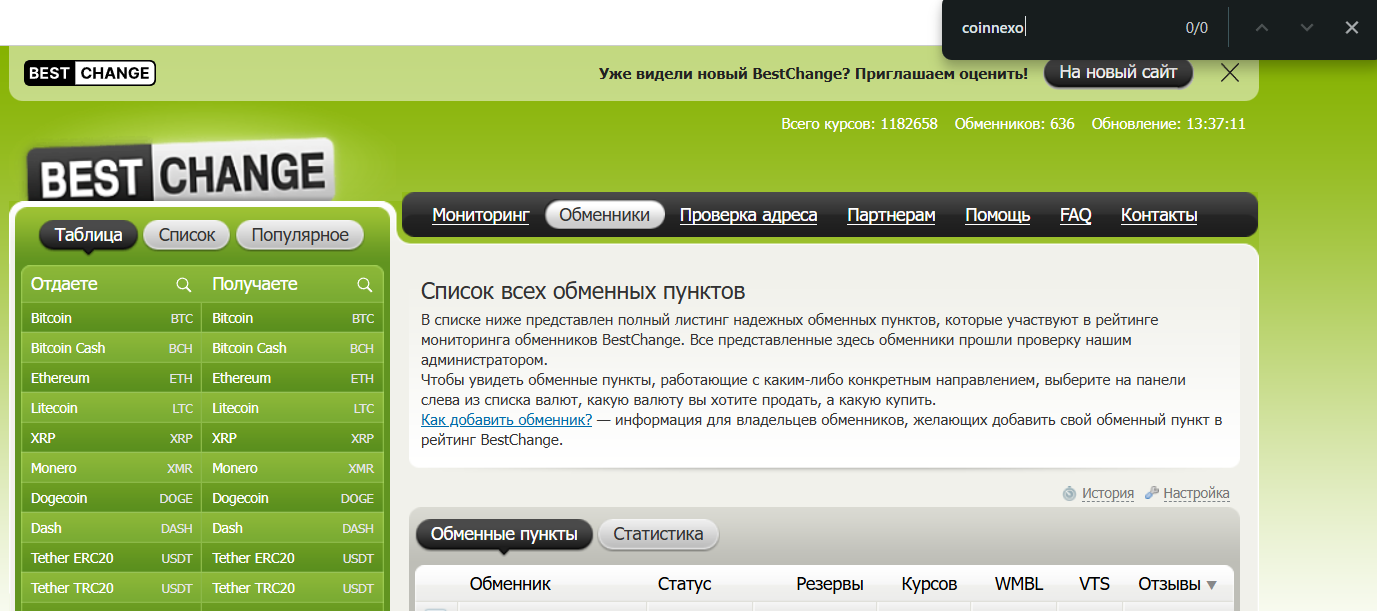The width and height of the screenshot is (1377, 611).
Task: Open the История link
Action: click(1107, 493)
